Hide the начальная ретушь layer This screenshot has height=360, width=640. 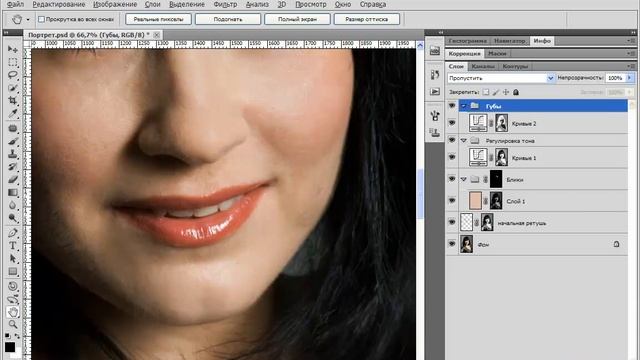[x=452, y=222]
